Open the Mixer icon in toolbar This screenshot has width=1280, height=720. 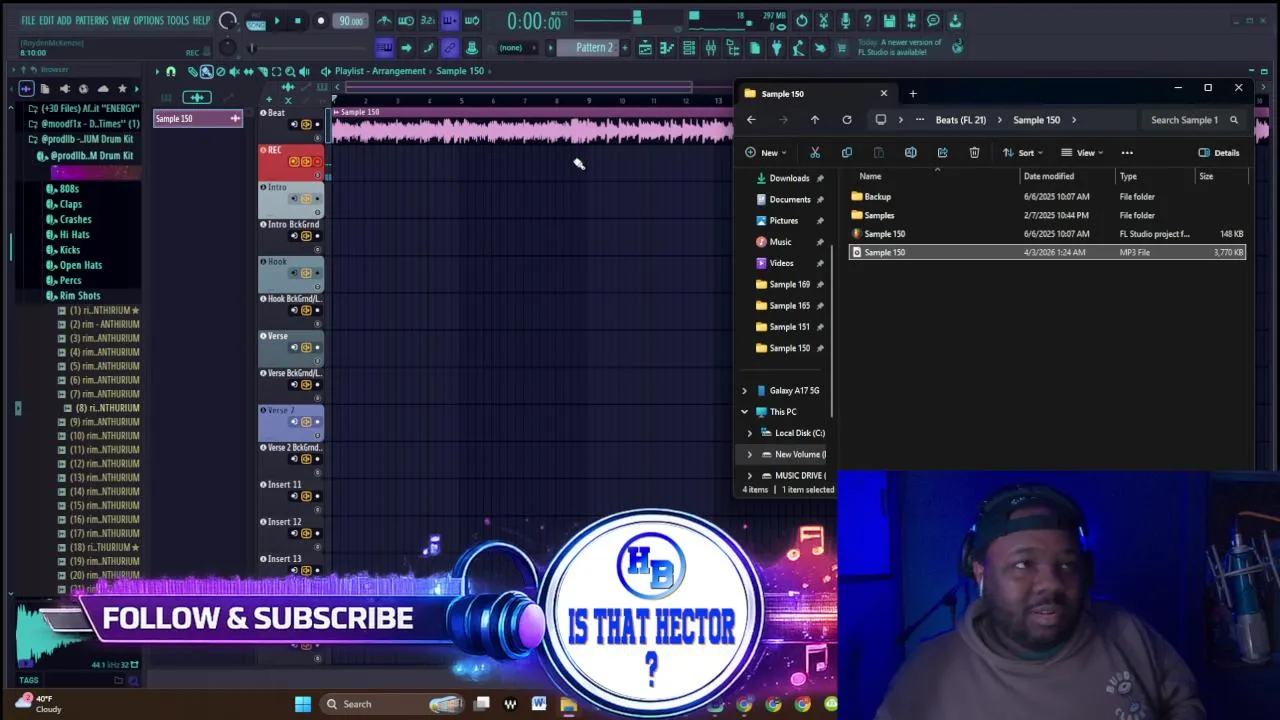coord(710,48)
